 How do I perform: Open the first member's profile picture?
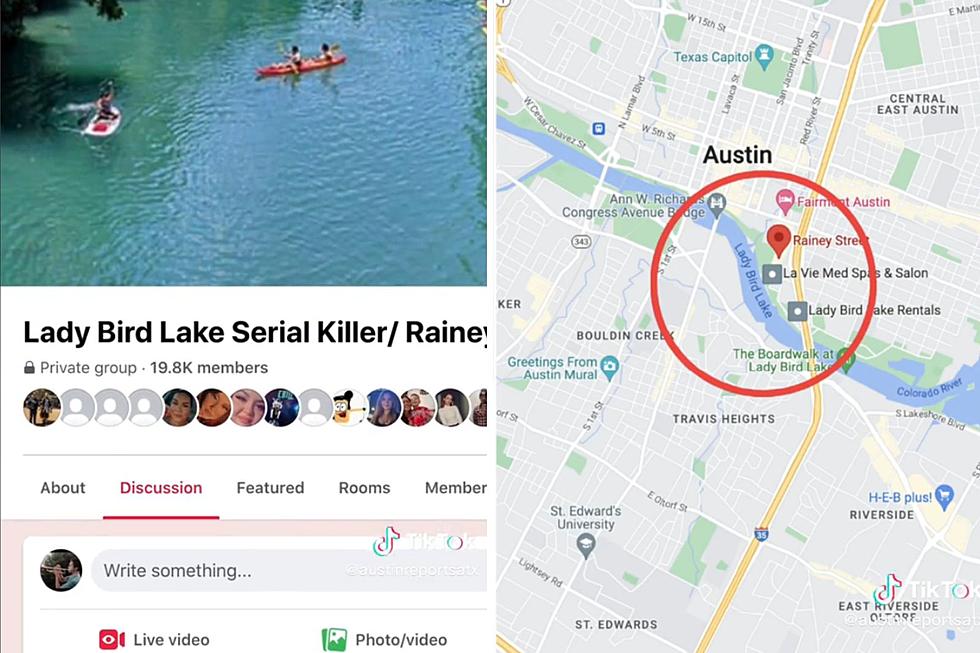pos(42,407)
